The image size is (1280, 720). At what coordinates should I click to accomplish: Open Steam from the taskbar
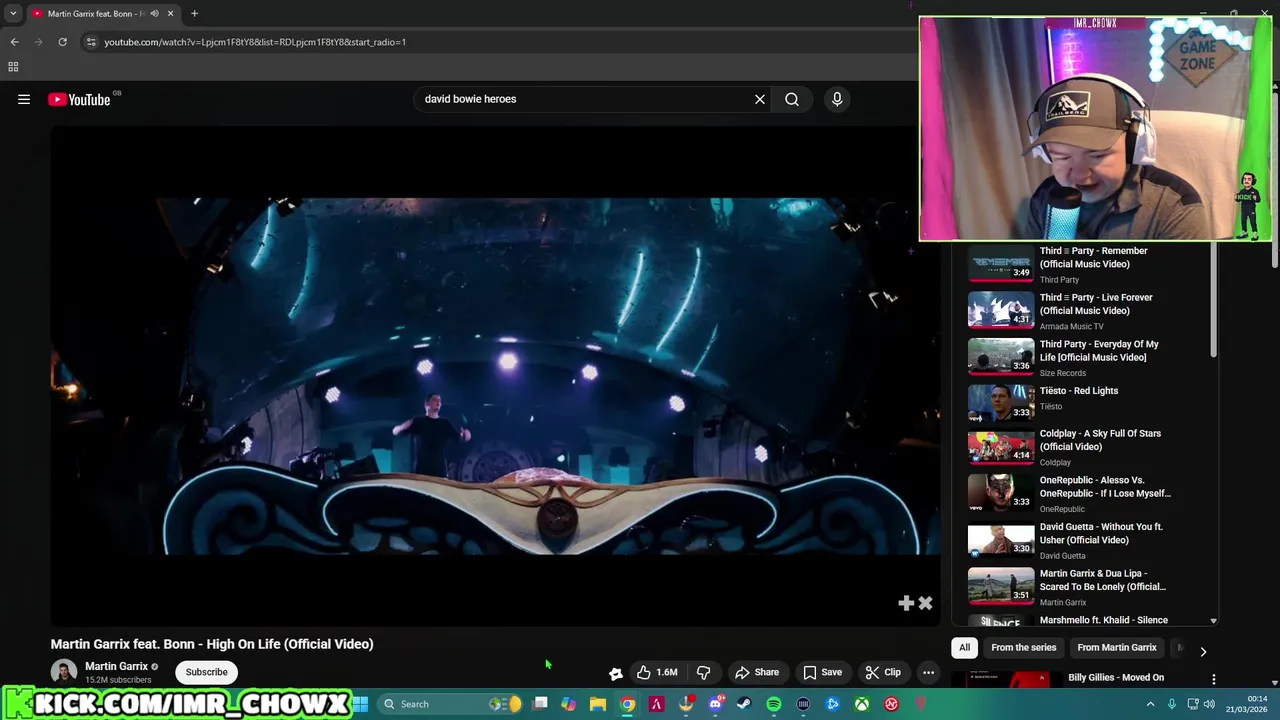[744, 704]
